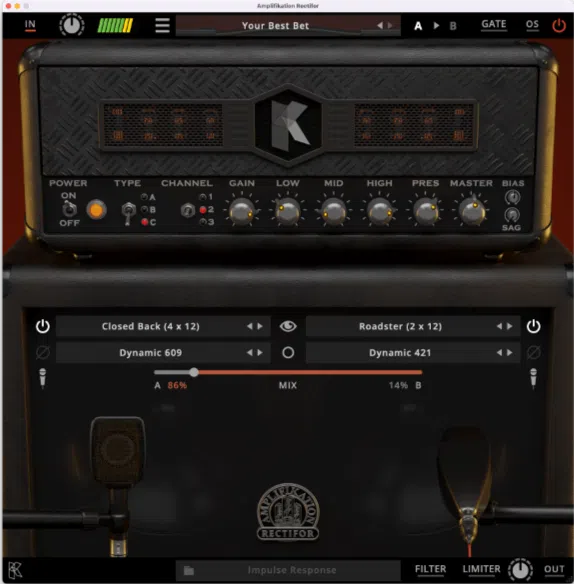Select channel 3 radio light
Viewport: 574px width, 584px height.
(203, 222)
